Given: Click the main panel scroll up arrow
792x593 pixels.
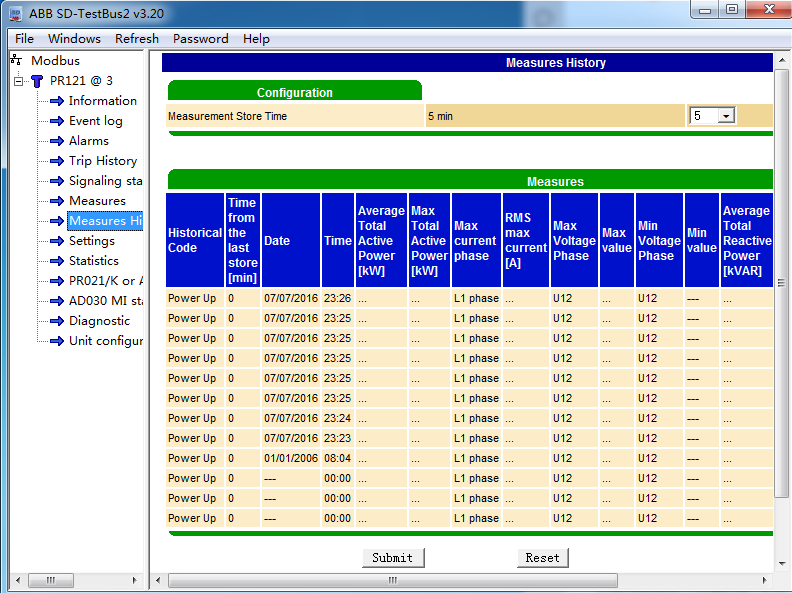Looking at the screenshot, I should [781, 60].
